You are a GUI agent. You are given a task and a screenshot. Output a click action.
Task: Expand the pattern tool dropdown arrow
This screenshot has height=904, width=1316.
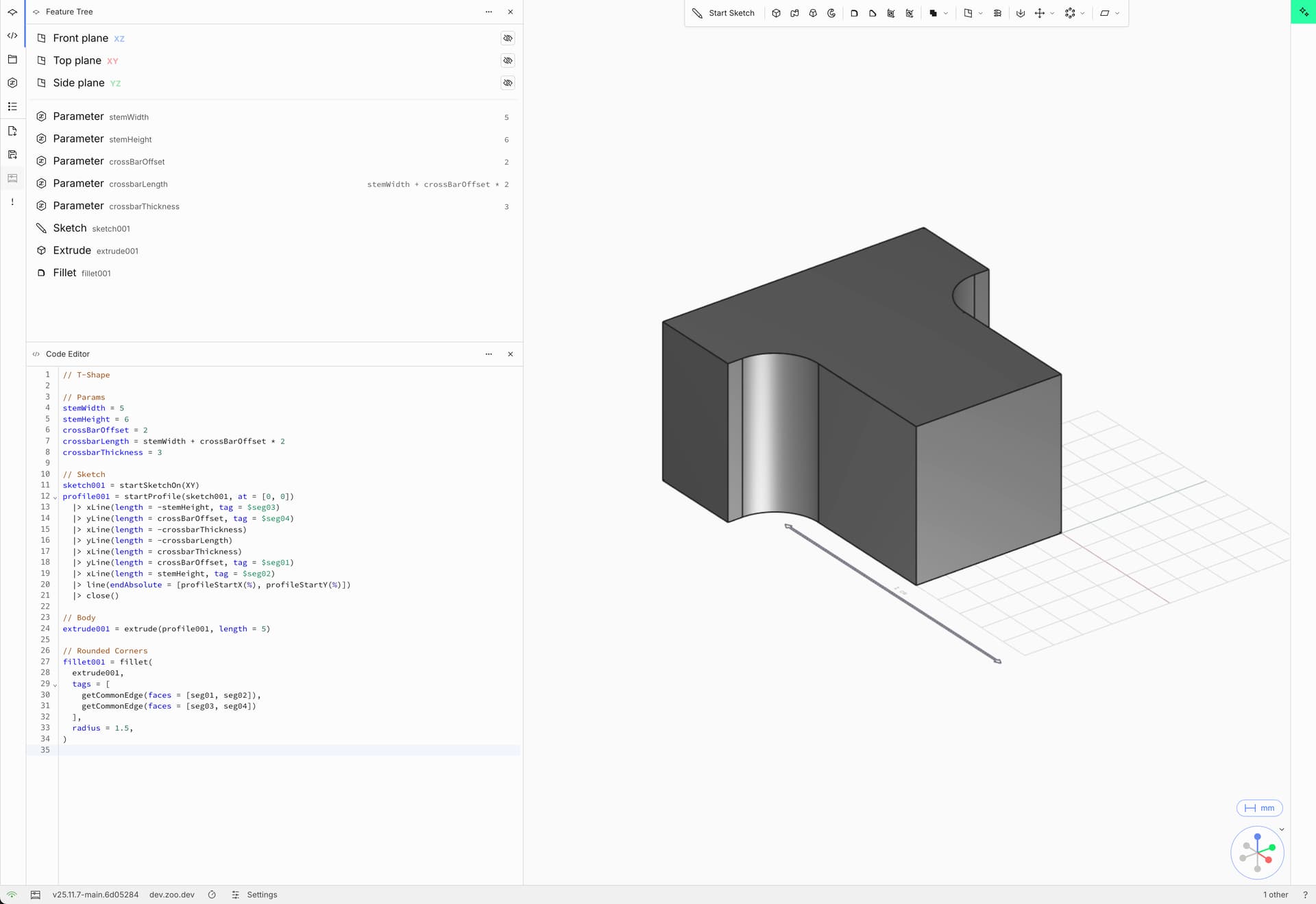point(1083,13)
